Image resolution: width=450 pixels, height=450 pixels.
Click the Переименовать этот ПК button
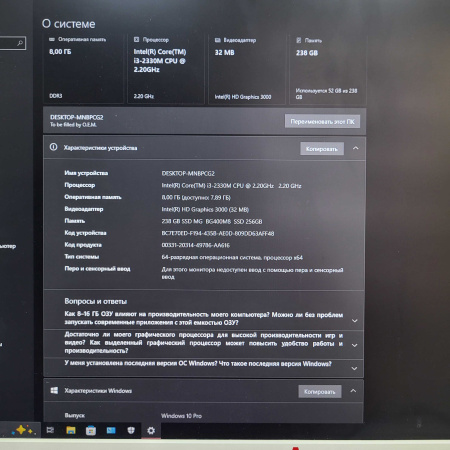click(322, 121)
